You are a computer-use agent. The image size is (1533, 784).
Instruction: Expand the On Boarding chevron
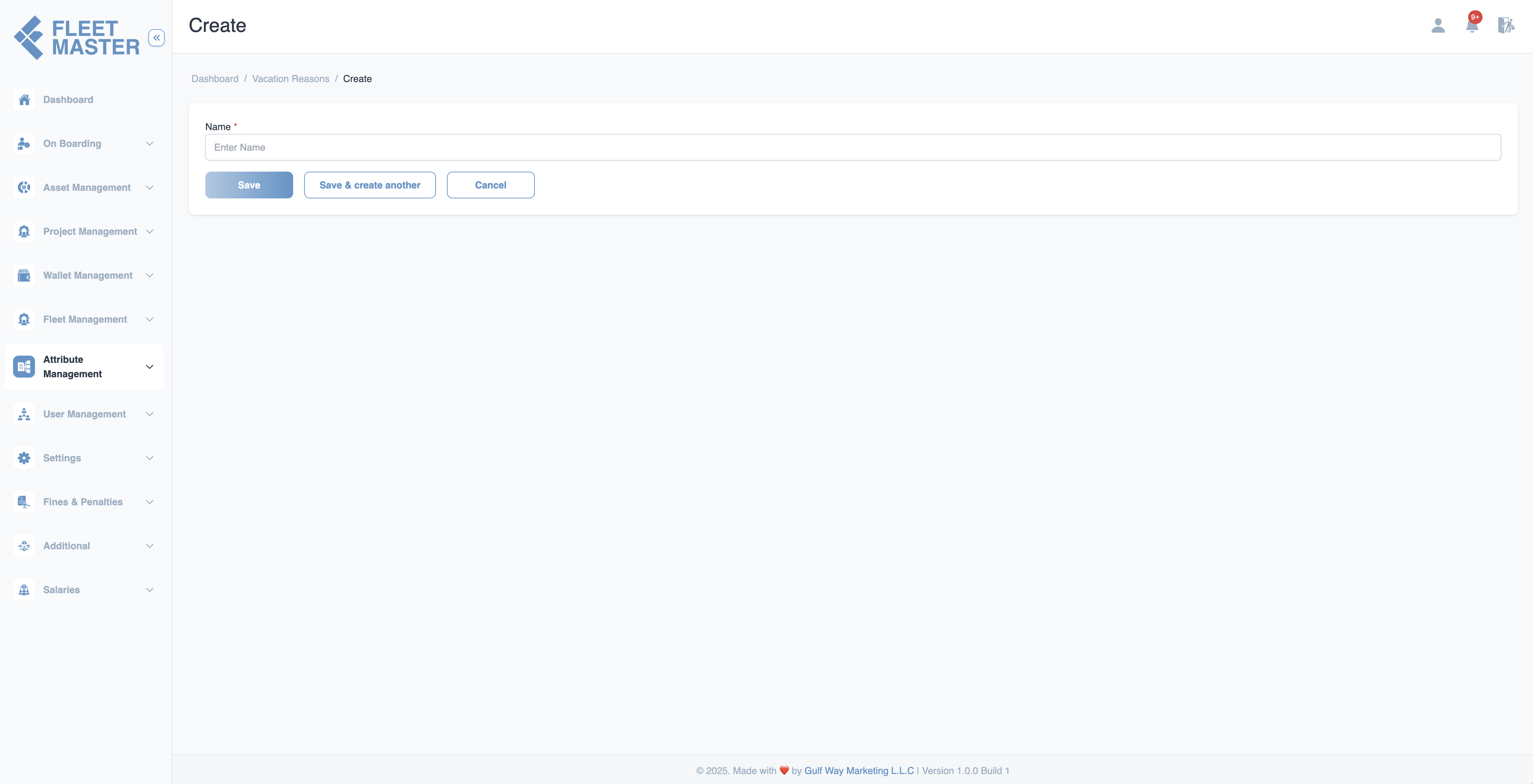point(149,143)
